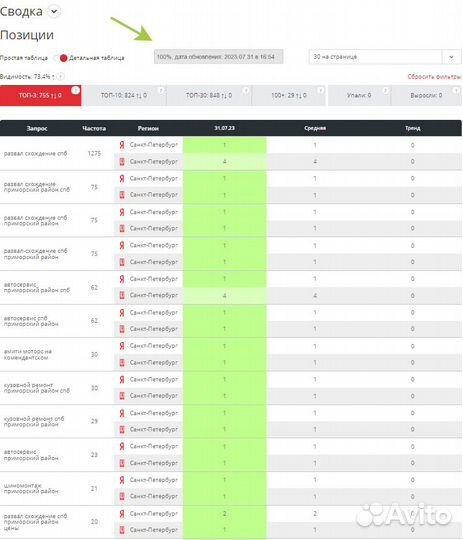Click Google position 4 in 31.07.23 column, 1275 query

point(224,162)
